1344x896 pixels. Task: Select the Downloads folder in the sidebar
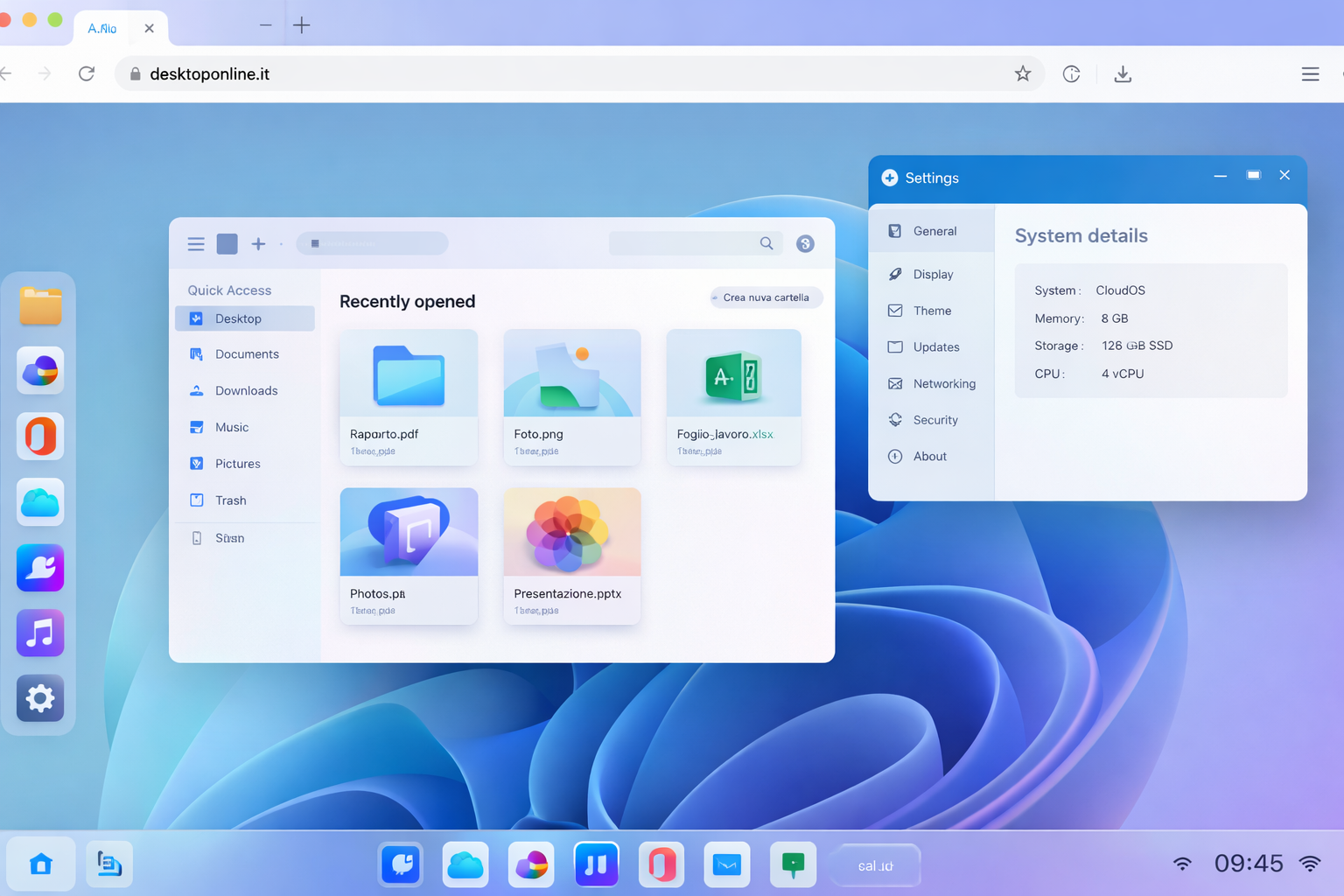point(246,390)
